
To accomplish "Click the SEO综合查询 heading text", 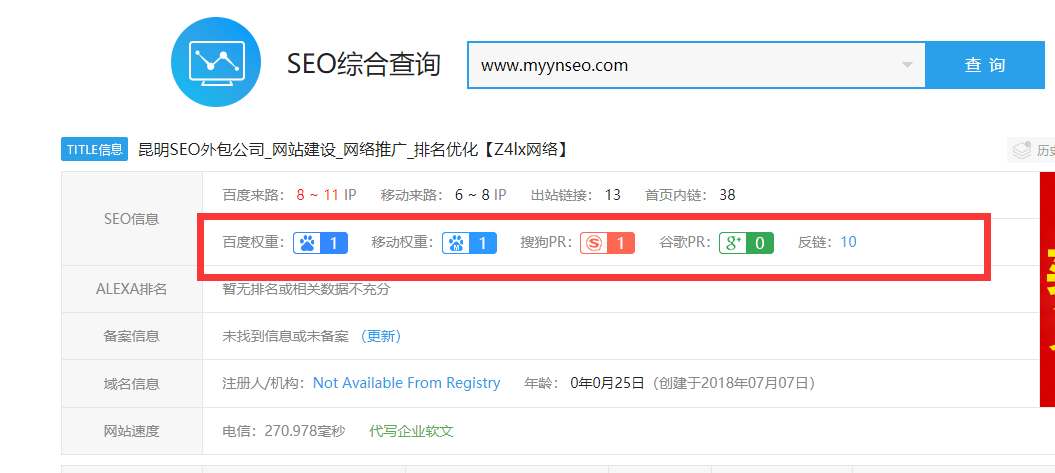I will 363,65.
